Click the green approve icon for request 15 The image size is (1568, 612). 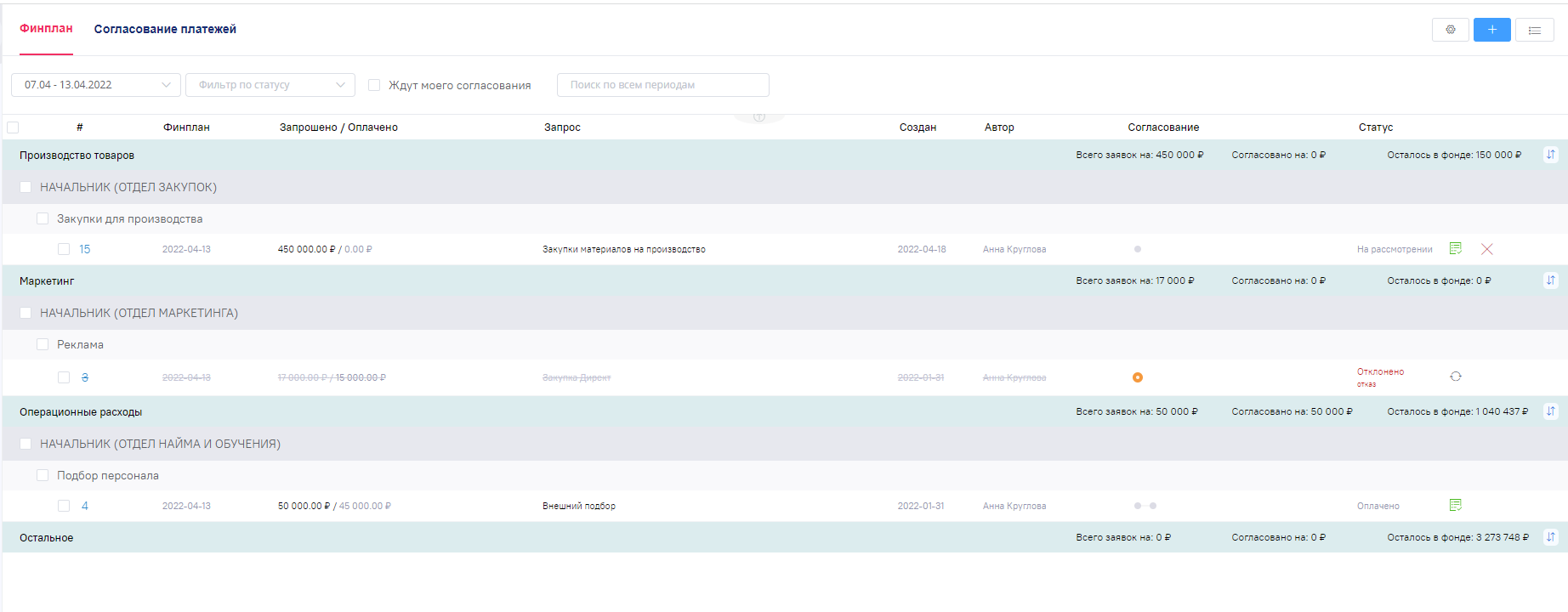(1455, 249)
